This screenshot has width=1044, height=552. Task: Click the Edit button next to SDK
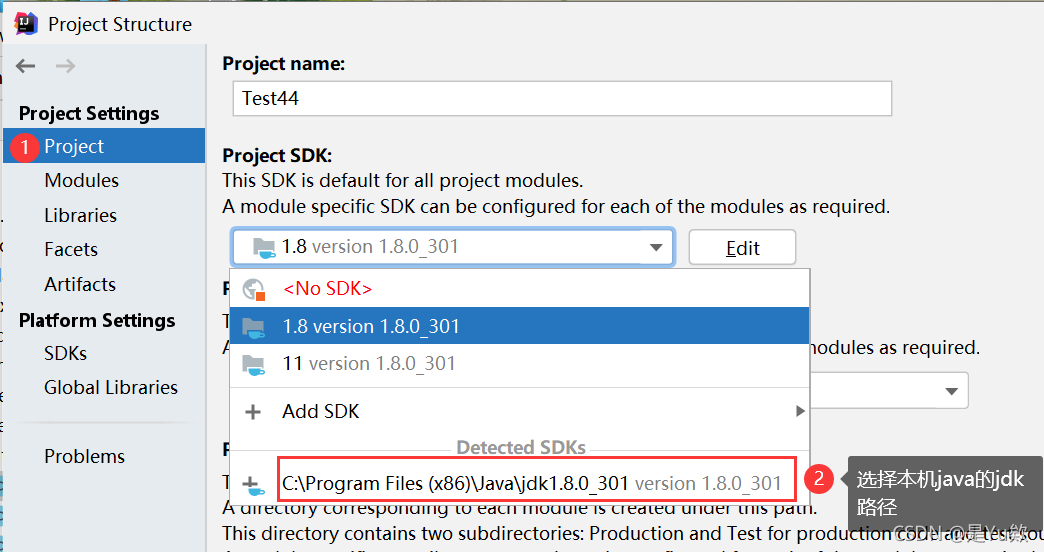click(x=742, y=248)
